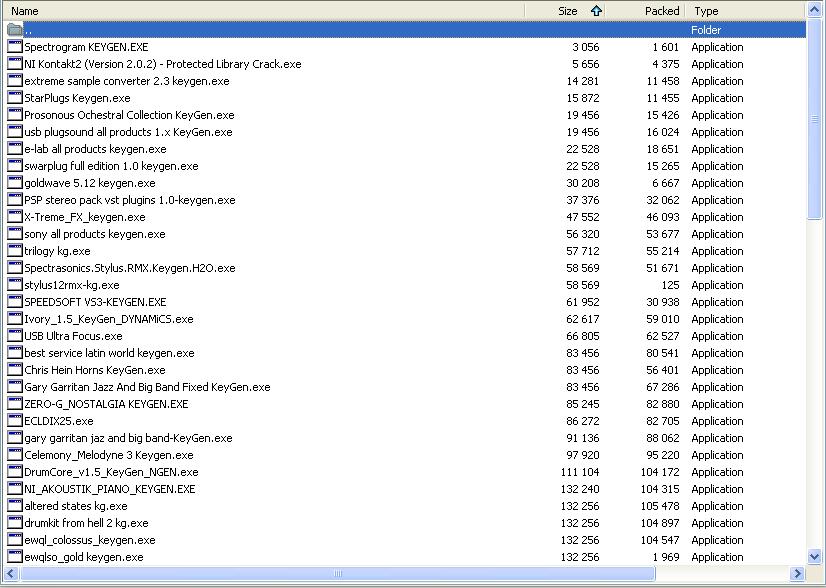Select the file name altered states kg.exe
Image resolution: width=826 pixels, height=588 pixels.
(x=76, y=506)
